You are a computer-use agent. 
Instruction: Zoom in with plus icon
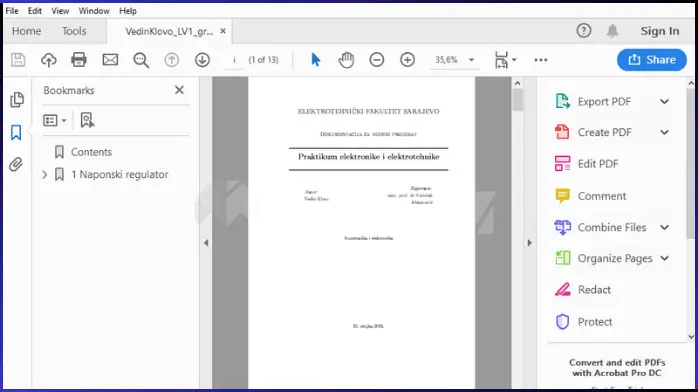(407, 60)
